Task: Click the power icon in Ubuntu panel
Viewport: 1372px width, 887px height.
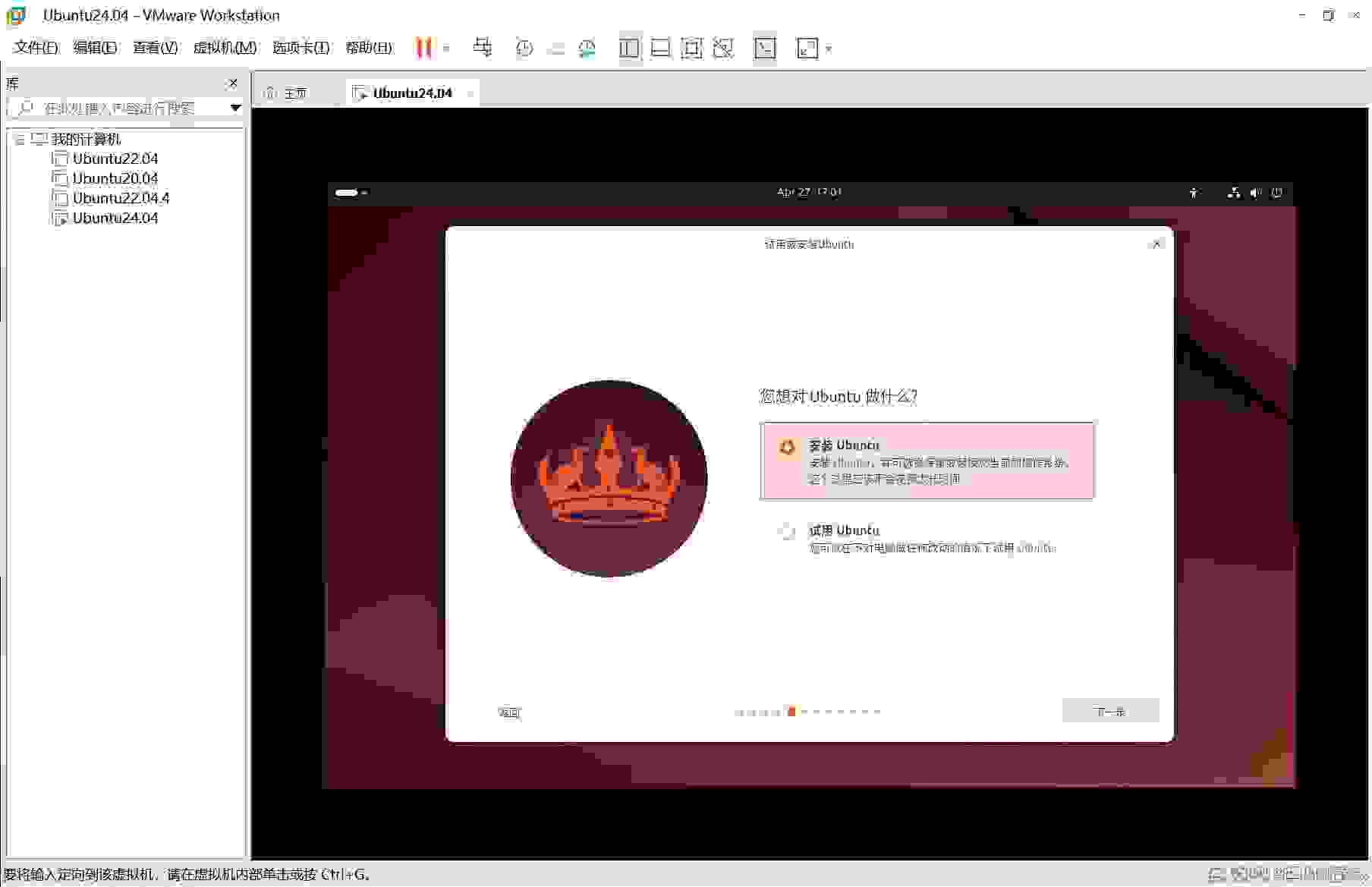Action: (x=1277, y=193)
